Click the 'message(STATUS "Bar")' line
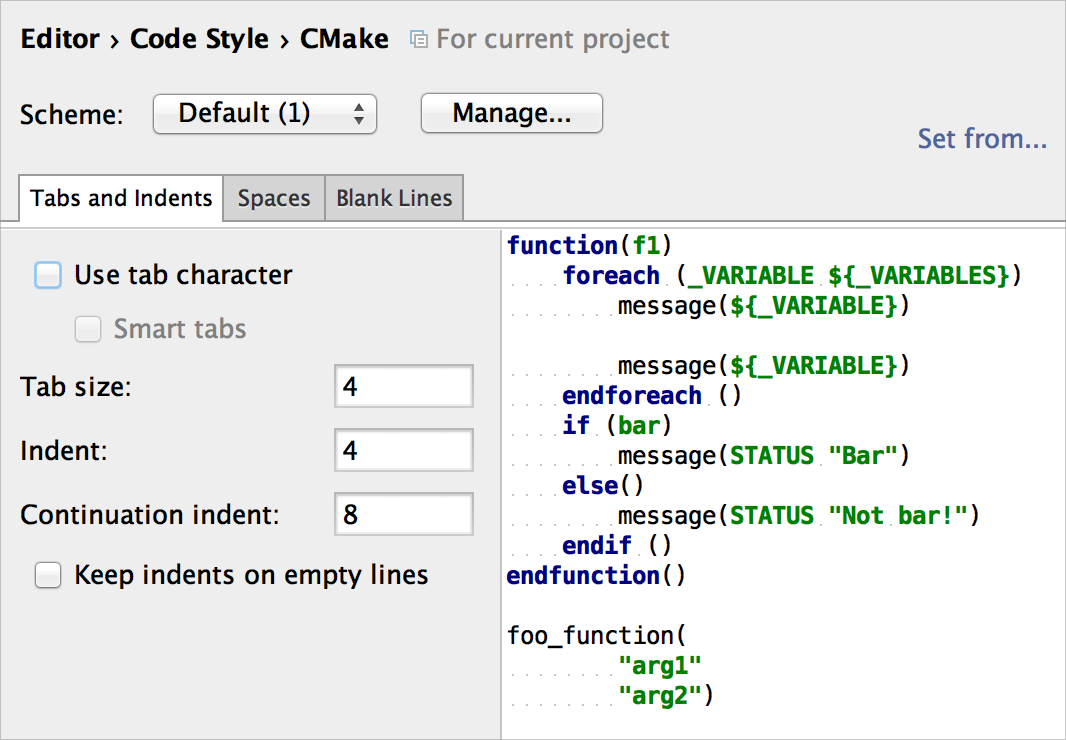1066x740 pixels. [x=763, y=456]
